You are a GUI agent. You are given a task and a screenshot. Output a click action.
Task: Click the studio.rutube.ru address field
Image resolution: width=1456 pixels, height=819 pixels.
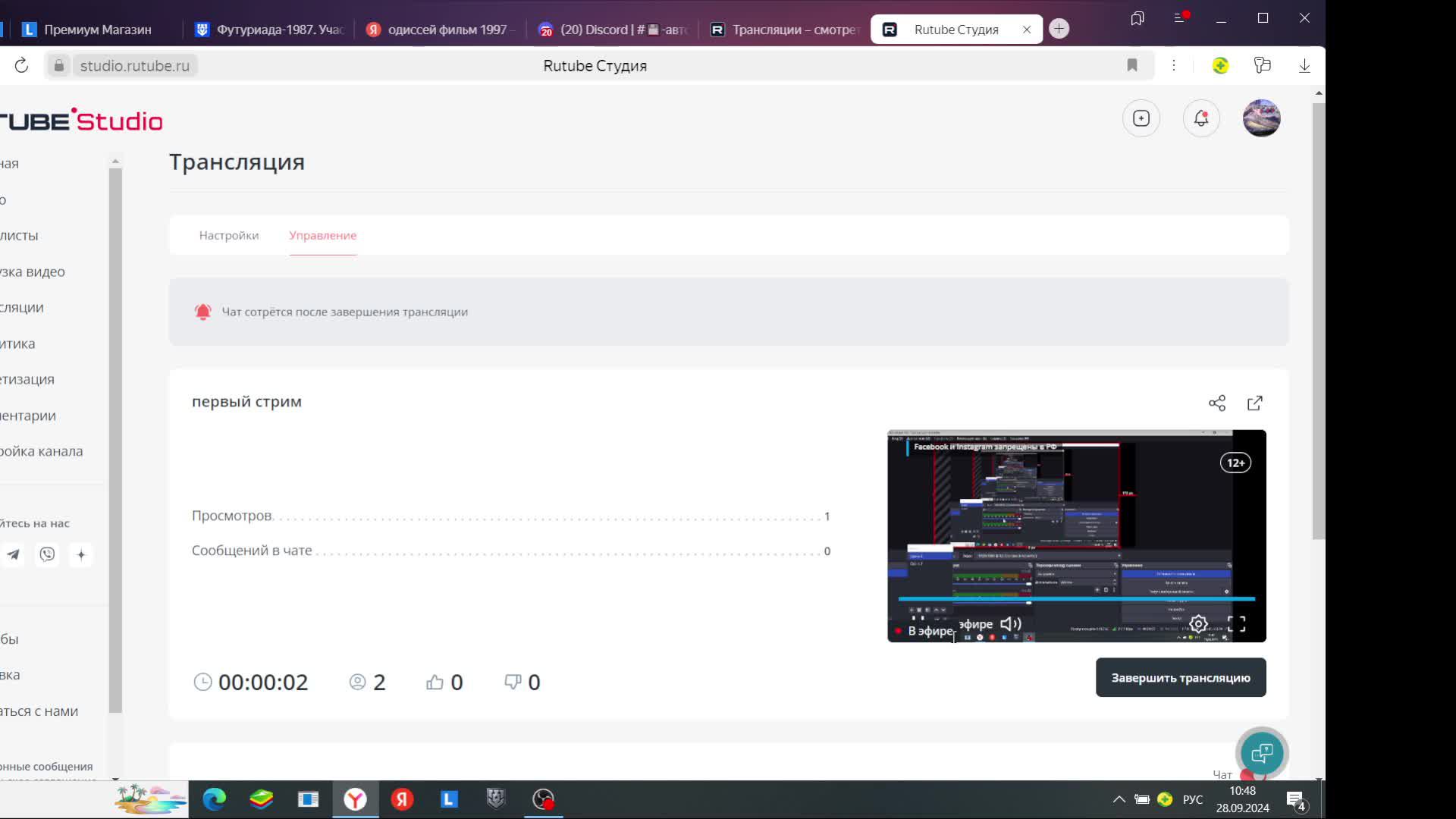click(x=135, y=66)
